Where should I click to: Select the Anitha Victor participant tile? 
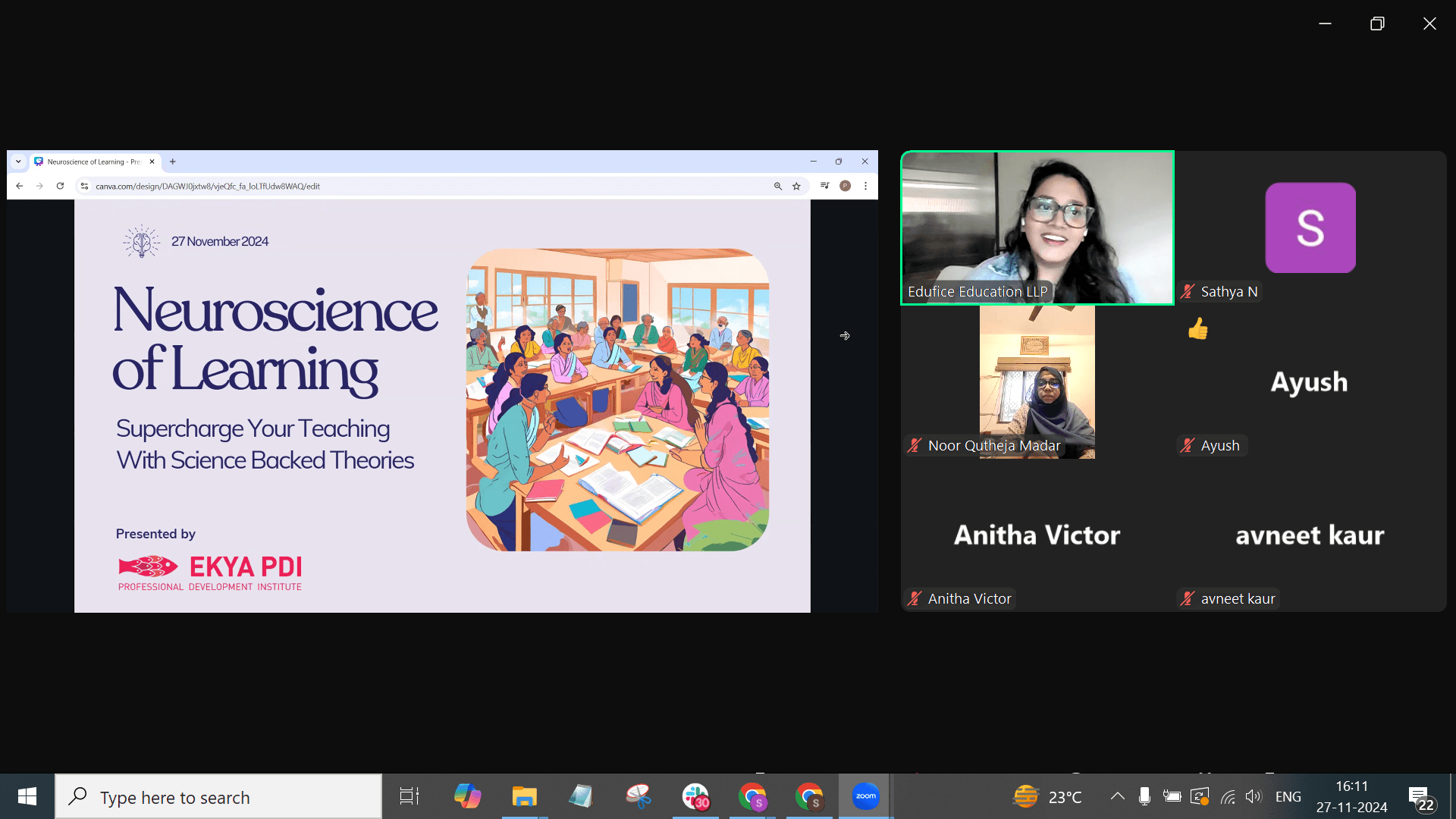coord(1037,535)
